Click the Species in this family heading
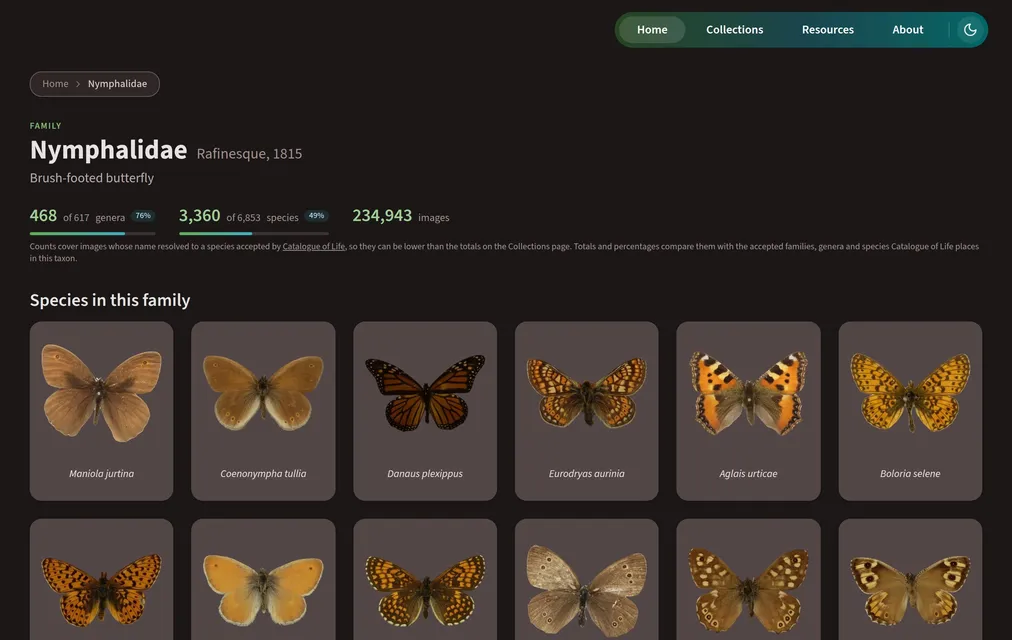This screenshot has height=640, width=1012. pyautogui.click(x=110, y=300)
